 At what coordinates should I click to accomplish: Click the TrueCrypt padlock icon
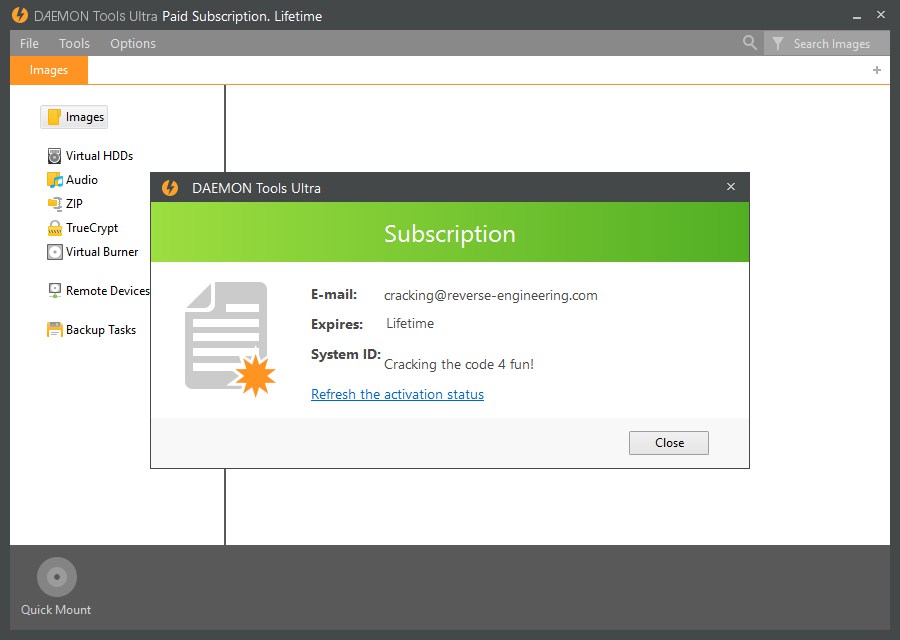click(x=55, y=228)
